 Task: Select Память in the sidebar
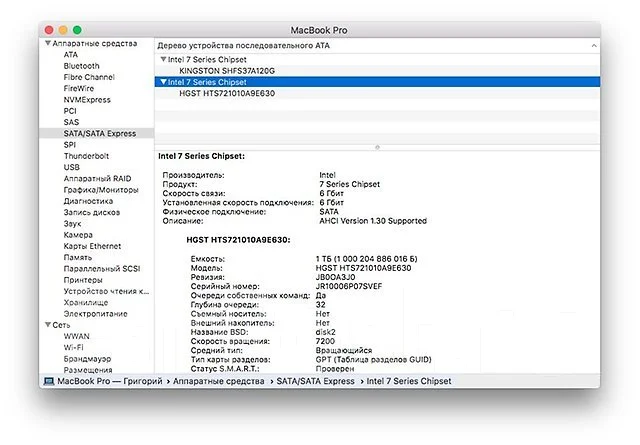[78, 258]
